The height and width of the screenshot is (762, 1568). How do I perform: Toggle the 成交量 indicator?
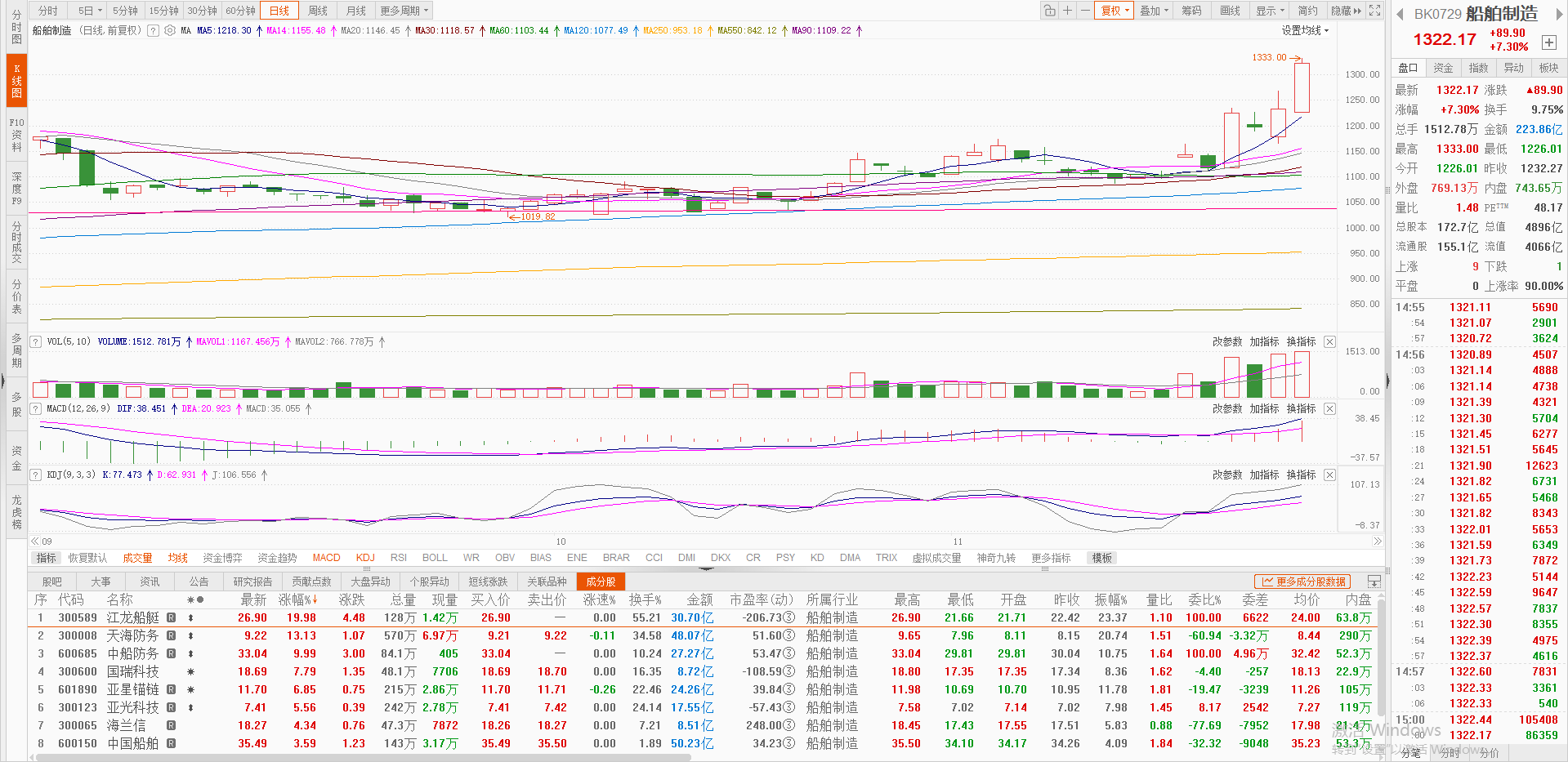tap(137, 558)
